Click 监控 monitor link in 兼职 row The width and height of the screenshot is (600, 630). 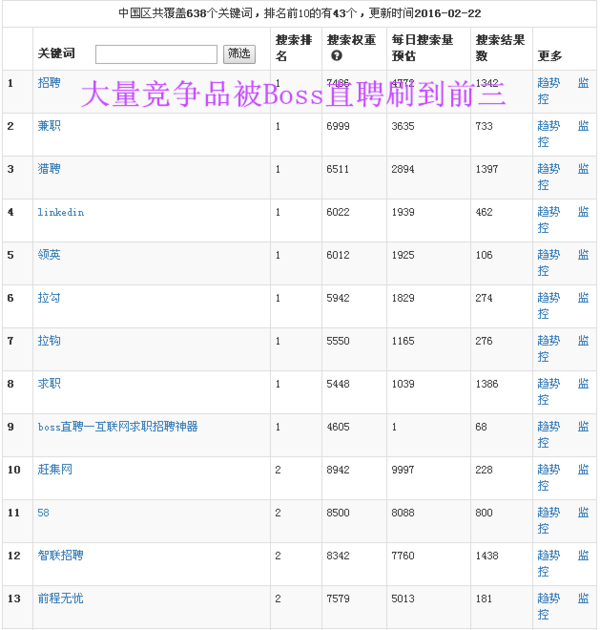(x=583, y=126)
